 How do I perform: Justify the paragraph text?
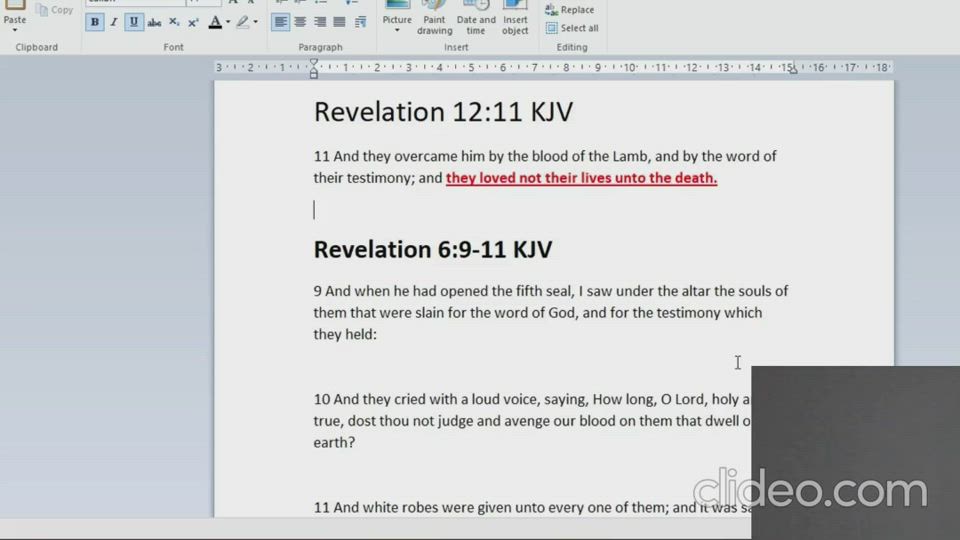[340, 22]
